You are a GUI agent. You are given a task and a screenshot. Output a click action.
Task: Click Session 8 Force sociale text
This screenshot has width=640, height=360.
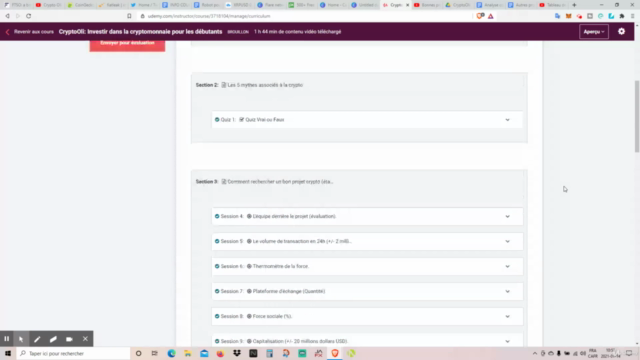click(272, 316)
